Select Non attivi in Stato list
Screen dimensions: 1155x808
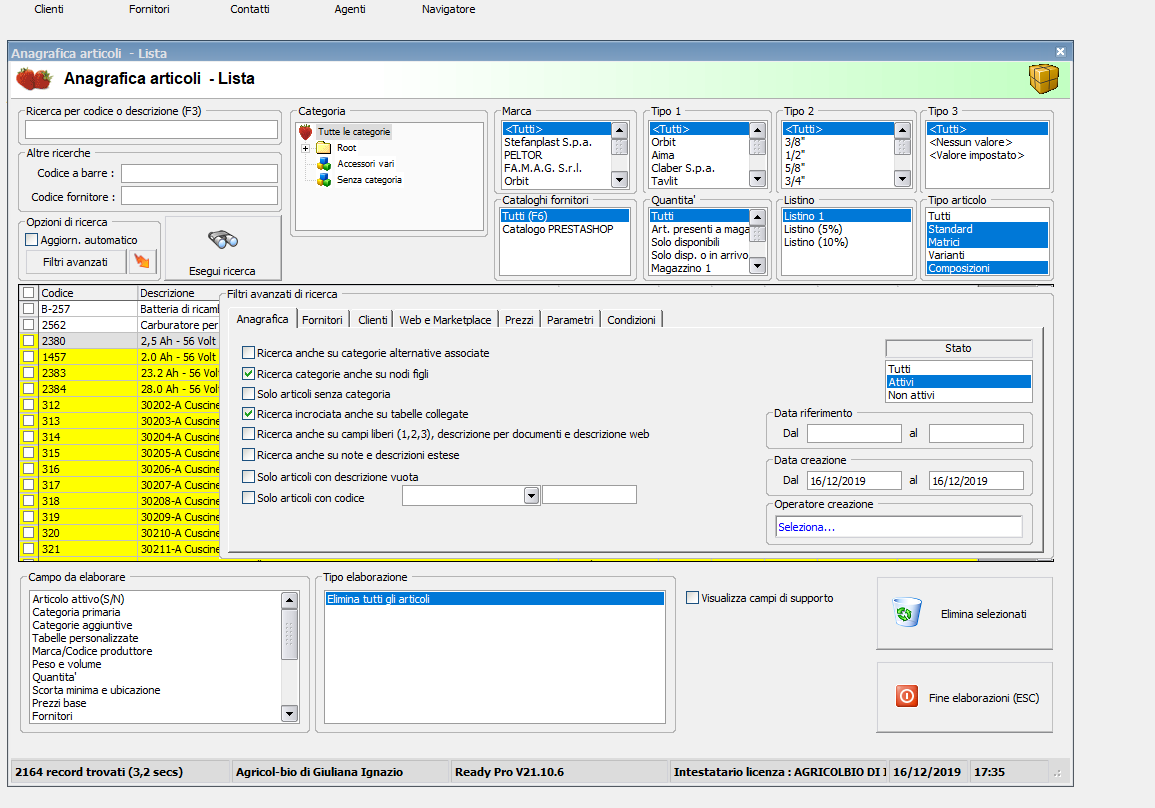pyautogui.click(x=911, y=395)
